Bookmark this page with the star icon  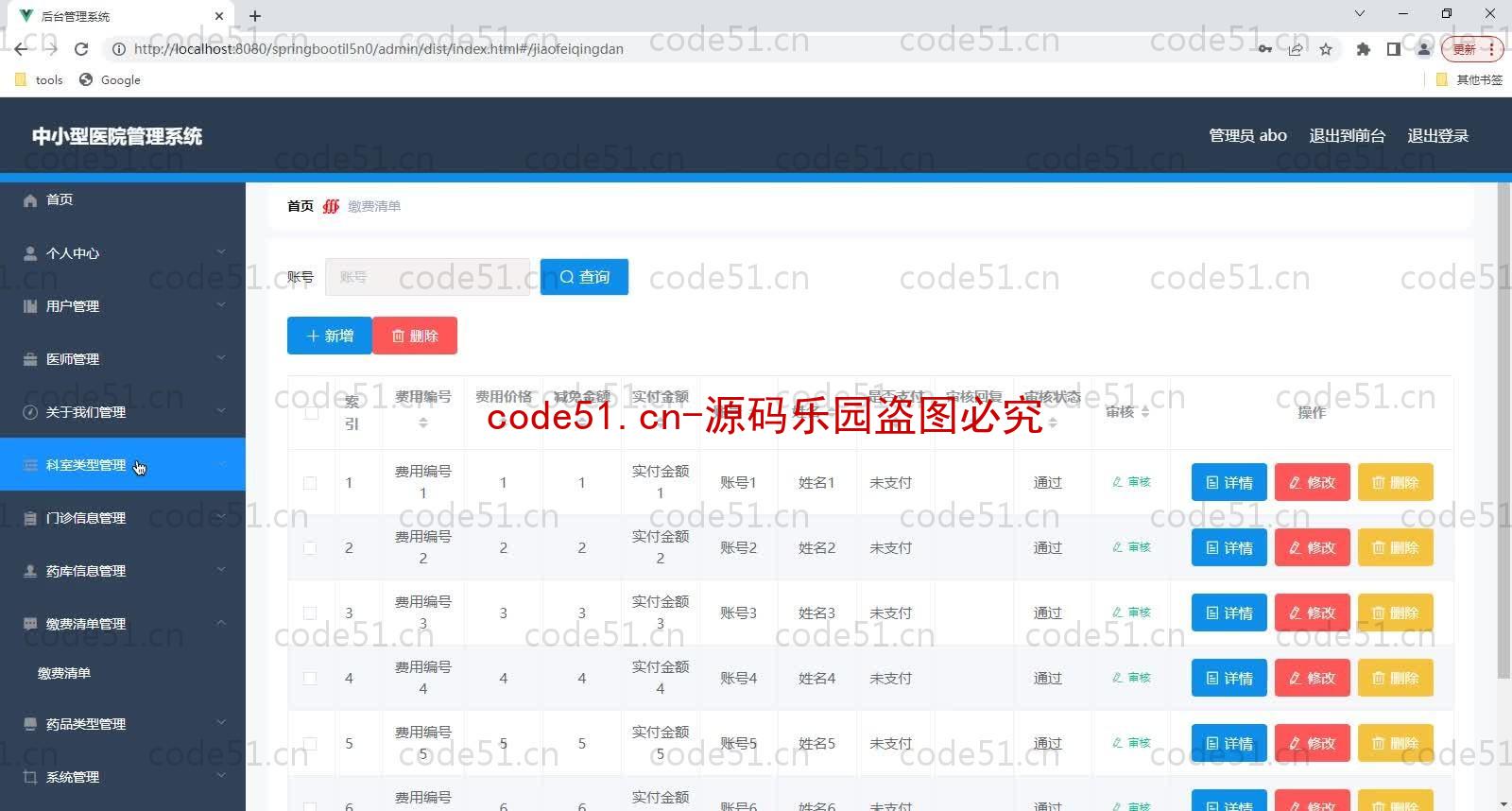tap(1326, 49)
